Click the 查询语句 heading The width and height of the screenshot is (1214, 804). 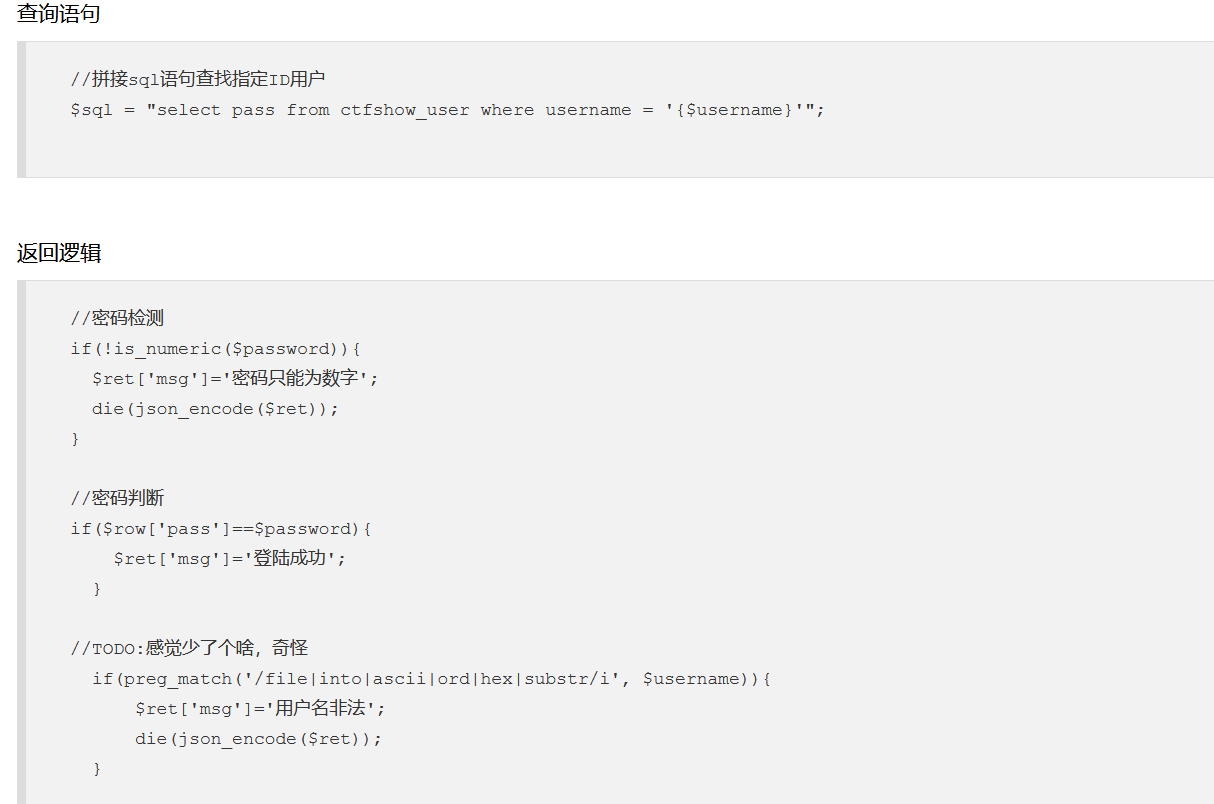coord(58,14)
